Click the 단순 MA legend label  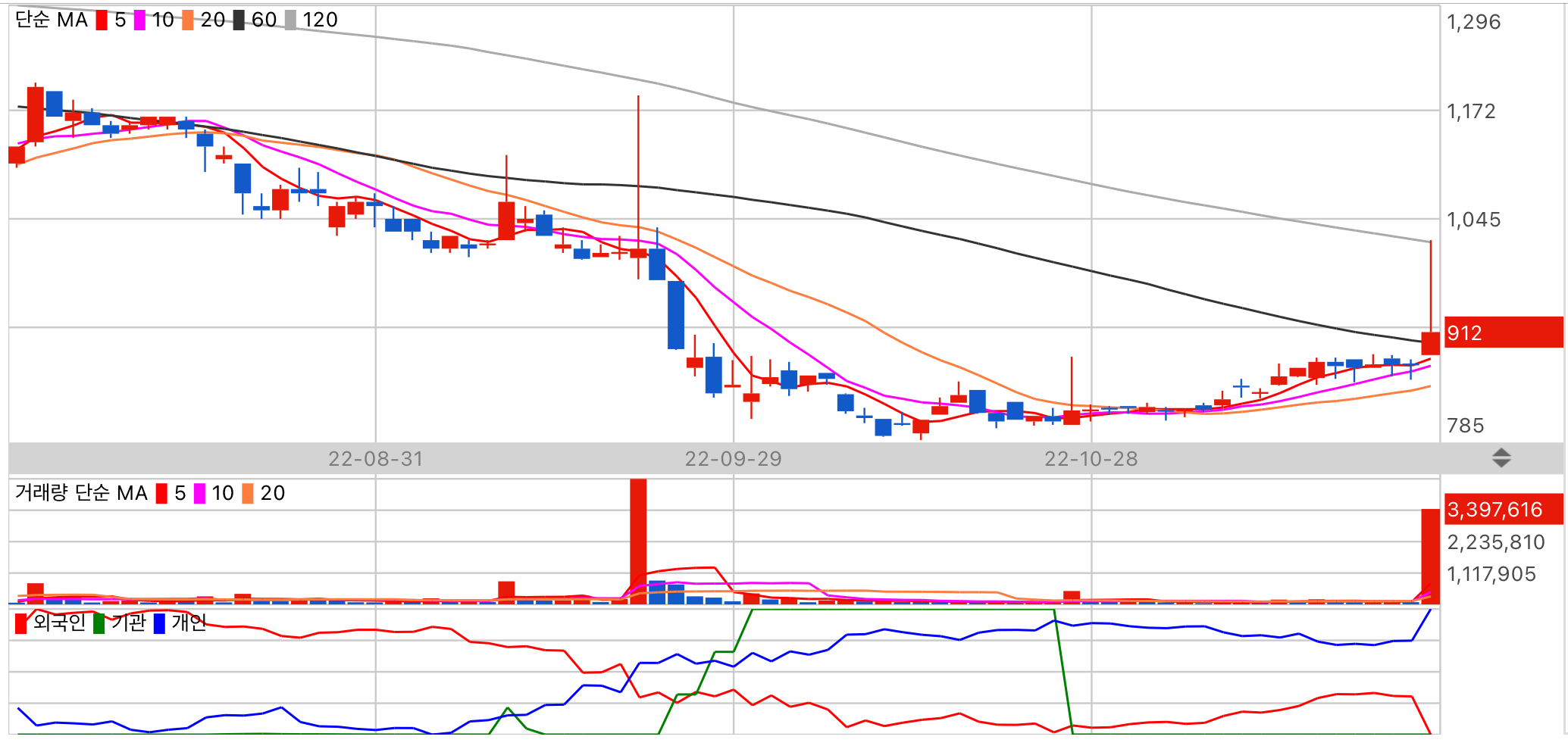click(x=52, y=20)
